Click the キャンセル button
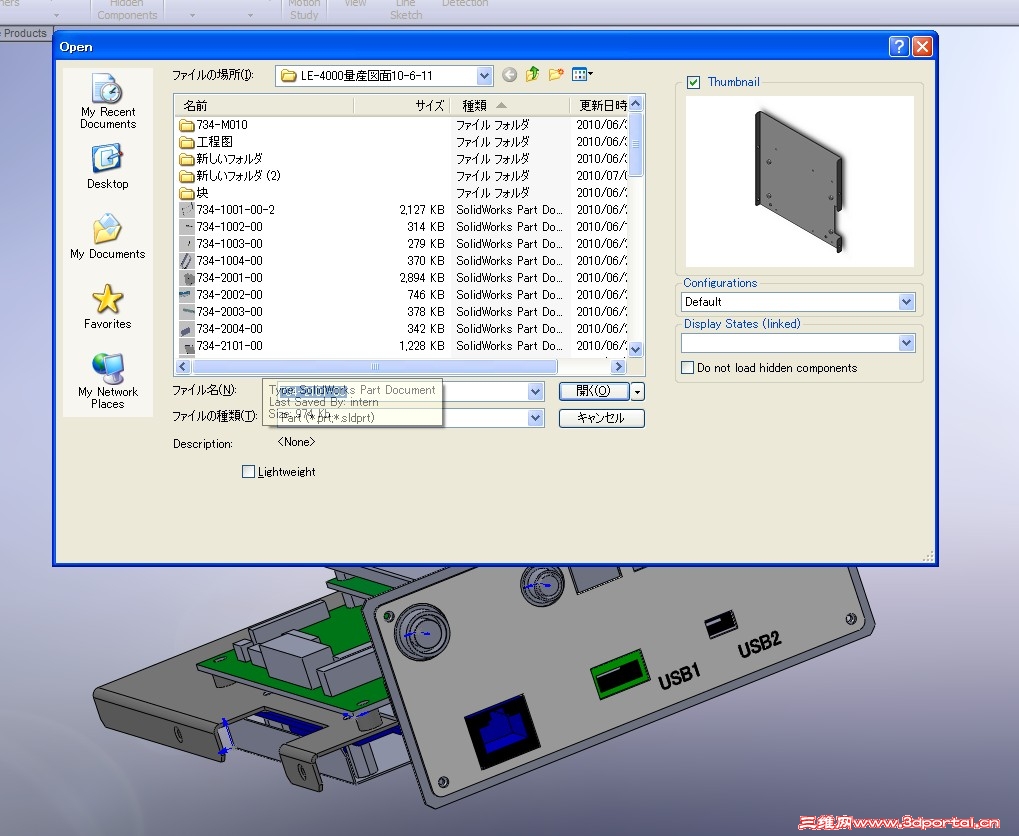This screenshot has height=836, width=1019. pos(602,418)
